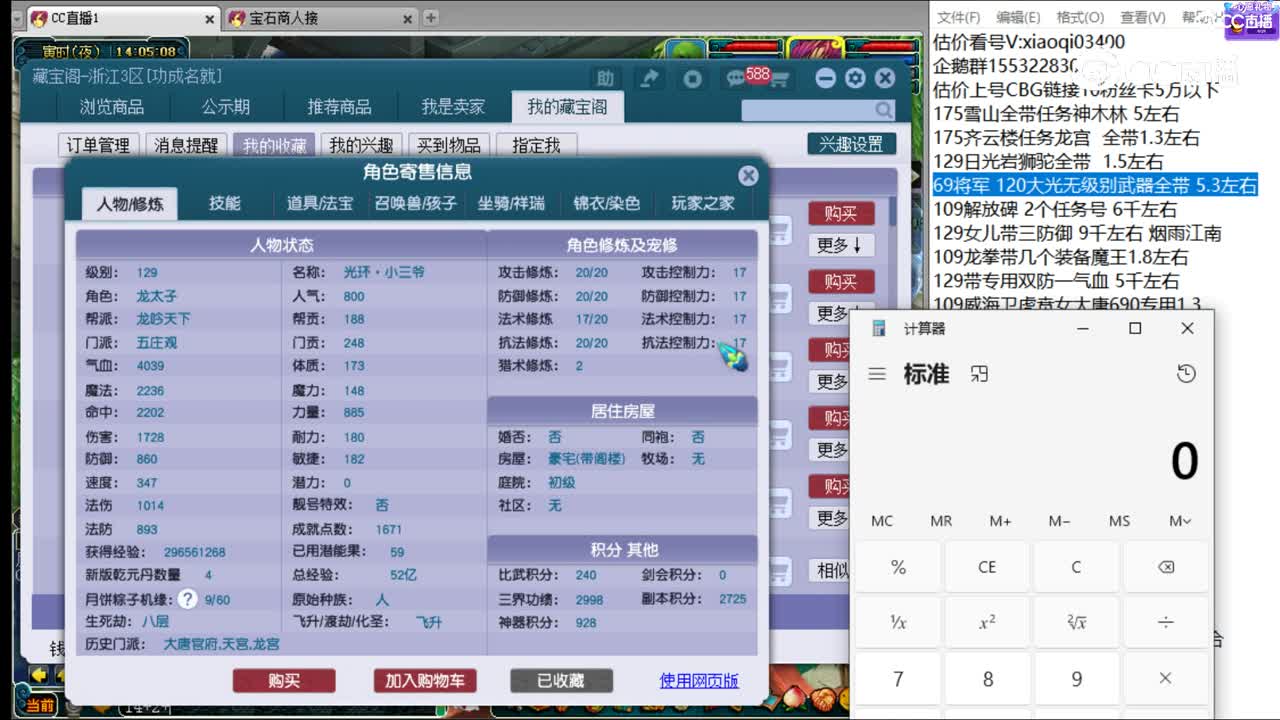Open the shopping cart icon
This screenshot has width=1280, height=720.
(x=780, y=79)
